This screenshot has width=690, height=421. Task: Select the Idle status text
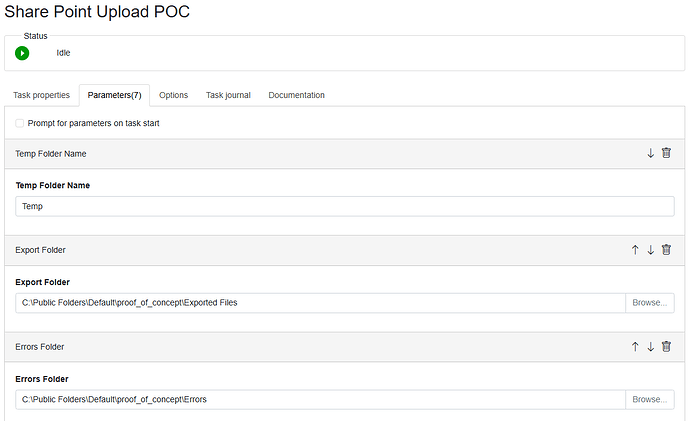click(x=63, y=53)
